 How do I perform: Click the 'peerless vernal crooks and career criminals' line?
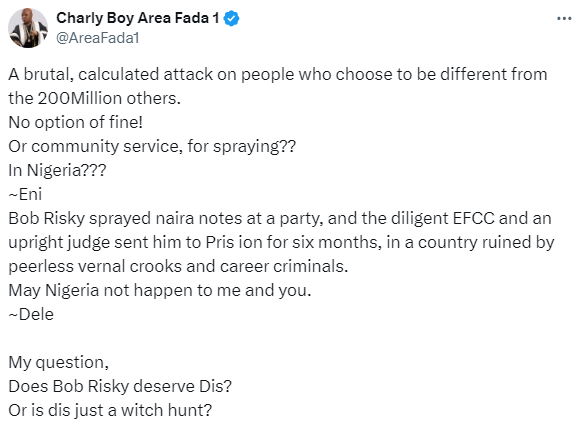point(178,267)
